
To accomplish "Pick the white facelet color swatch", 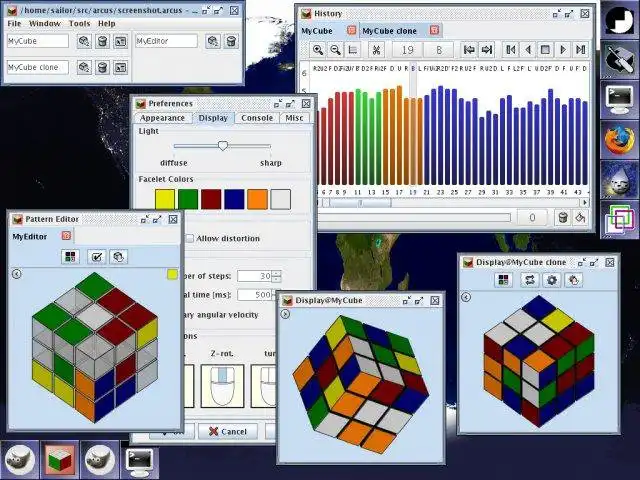I will click(x=281, y=199).
